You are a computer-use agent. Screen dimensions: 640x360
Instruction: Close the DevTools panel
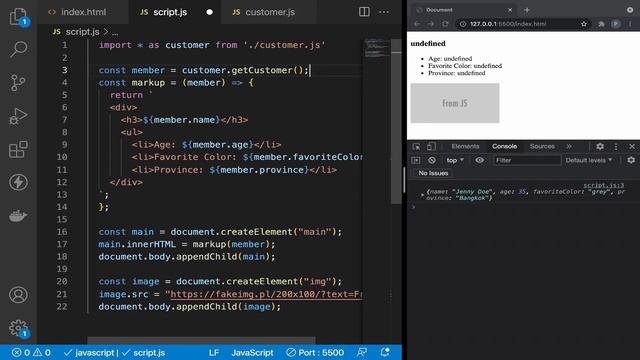tap(632, 147)
